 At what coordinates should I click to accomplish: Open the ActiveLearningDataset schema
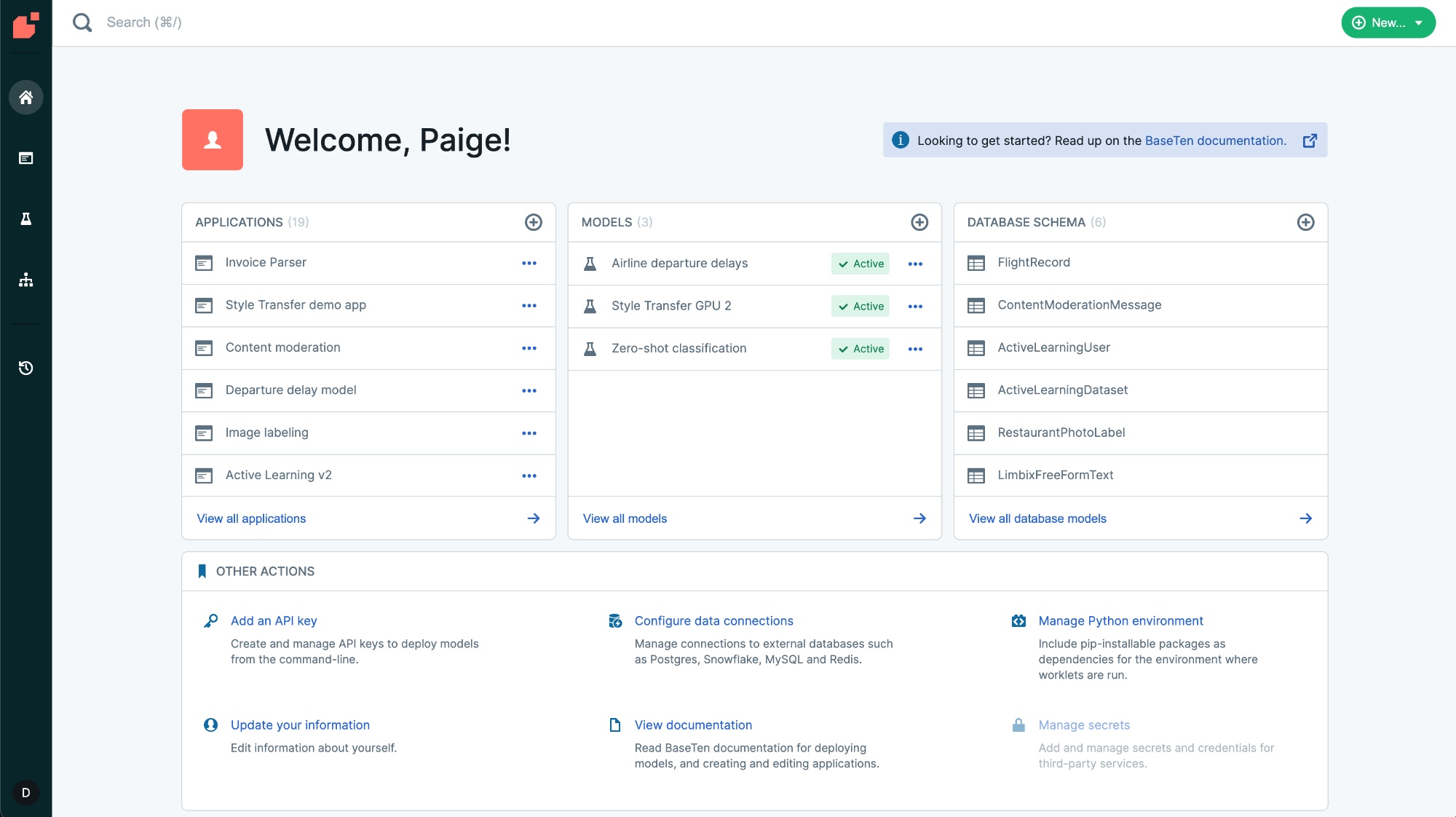point(1141,390)
